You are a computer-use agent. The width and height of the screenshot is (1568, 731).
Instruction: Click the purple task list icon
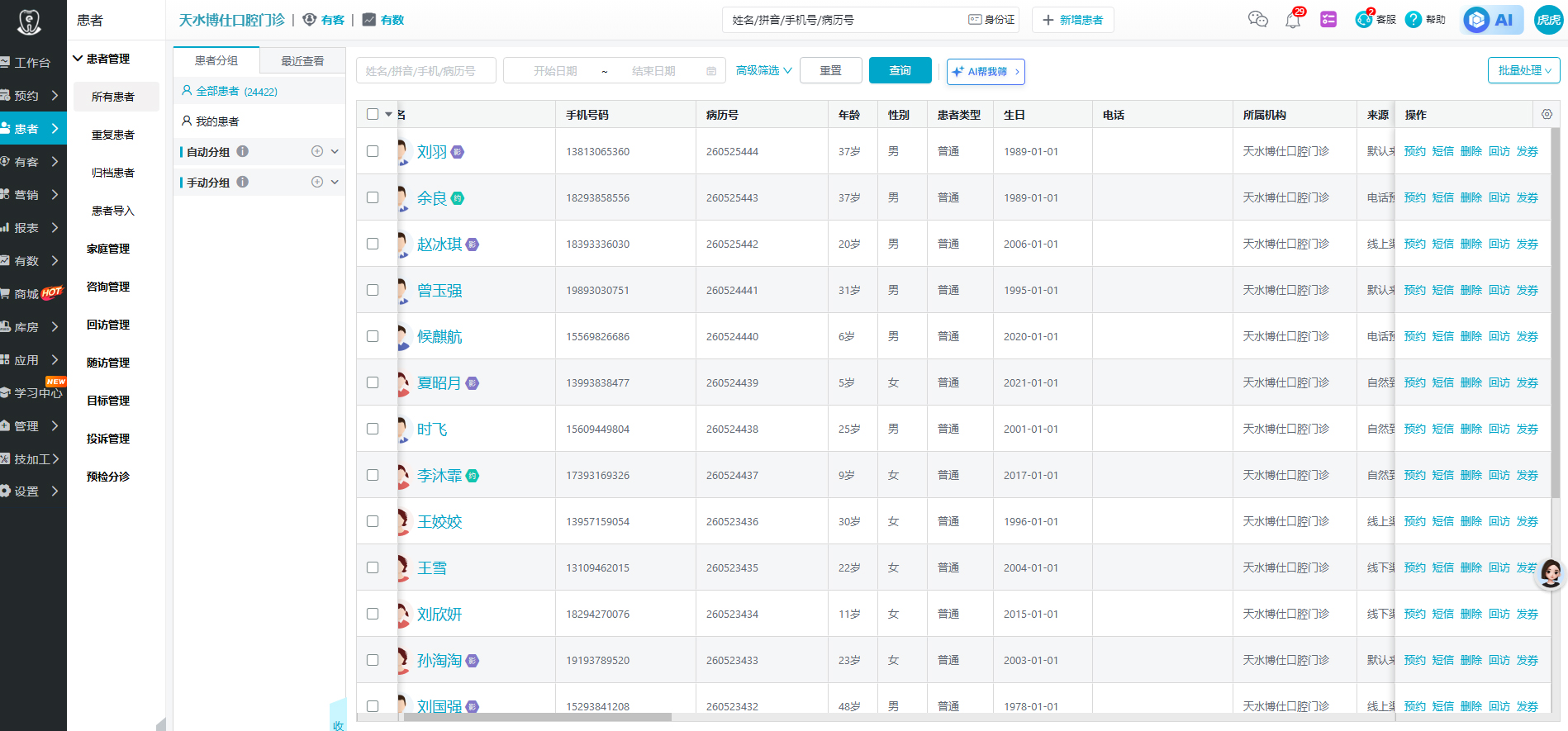pyautogui.click(x=1328, y=20)
